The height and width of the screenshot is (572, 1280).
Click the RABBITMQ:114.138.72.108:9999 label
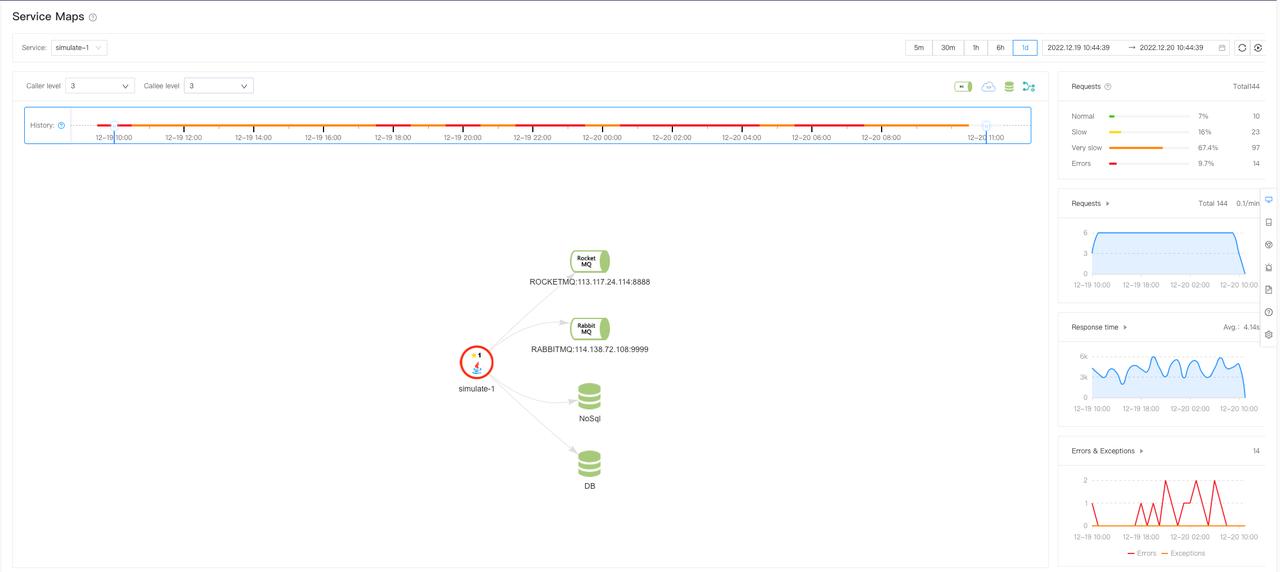(590, 349)
